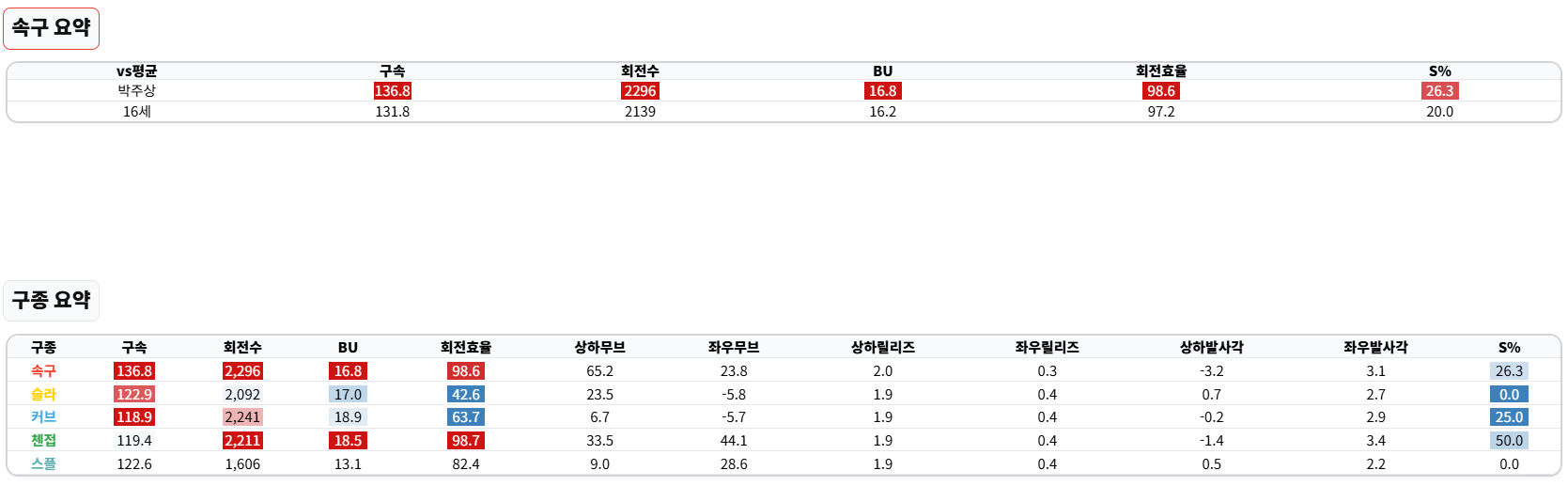Select the 스플 pitch type label
Image resolution: width=1568 pixels, height=486 pixels.
pos(43,464)
